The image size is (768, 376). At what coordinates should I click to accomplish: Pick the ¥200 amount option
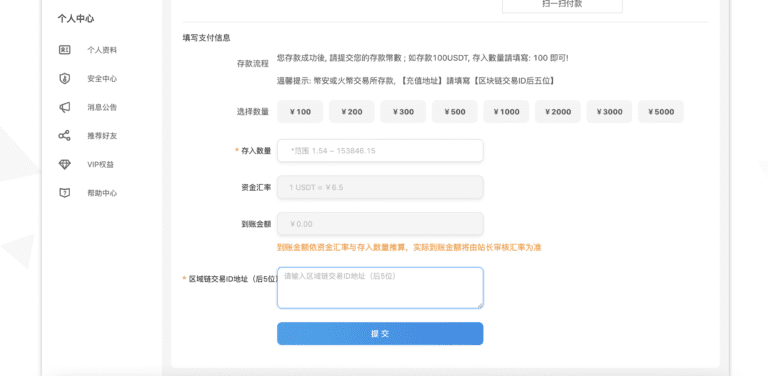point(352,112)
